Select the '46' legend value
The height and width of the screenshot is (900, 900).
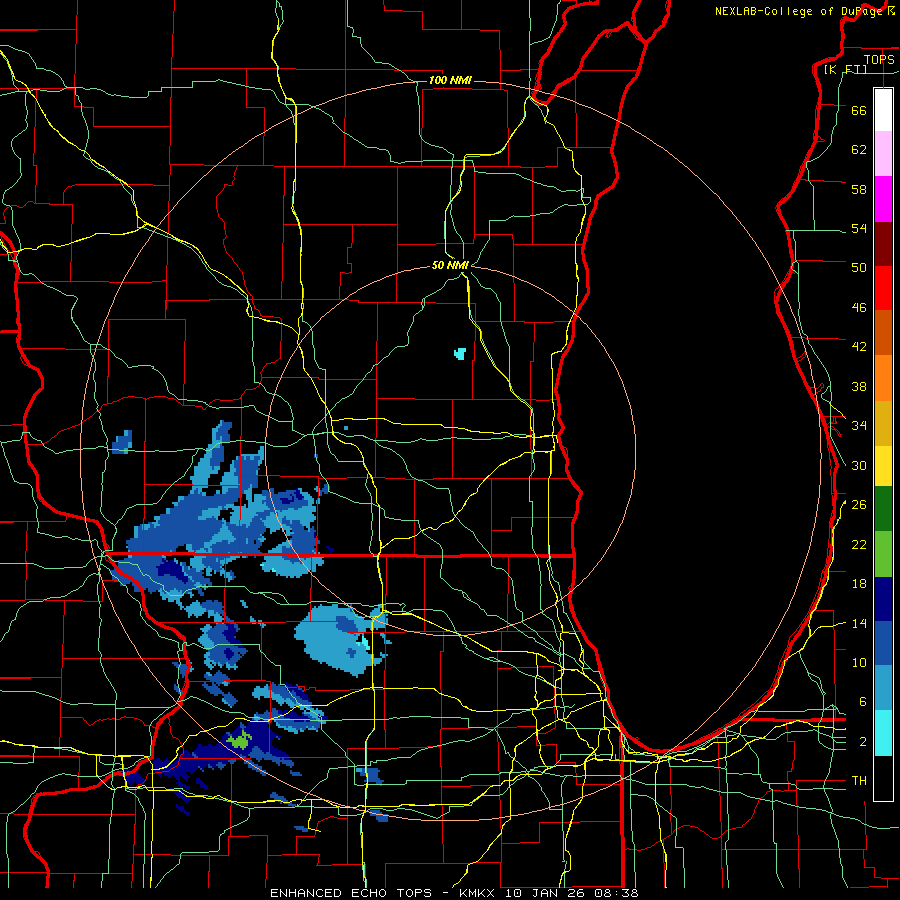tap(859, 308)
